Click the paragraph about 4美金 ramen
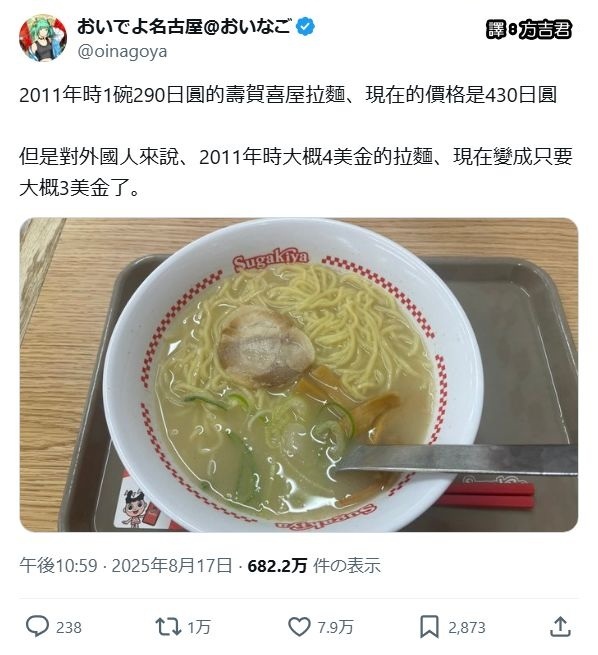The image size is (598, 655). pos(296,173)
